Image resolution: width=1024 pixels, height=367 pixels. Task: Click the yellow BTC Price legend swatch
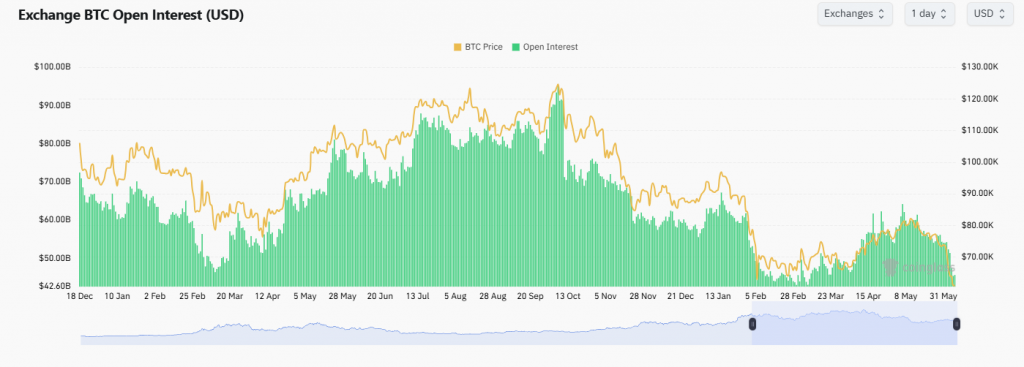pos(457,47)
